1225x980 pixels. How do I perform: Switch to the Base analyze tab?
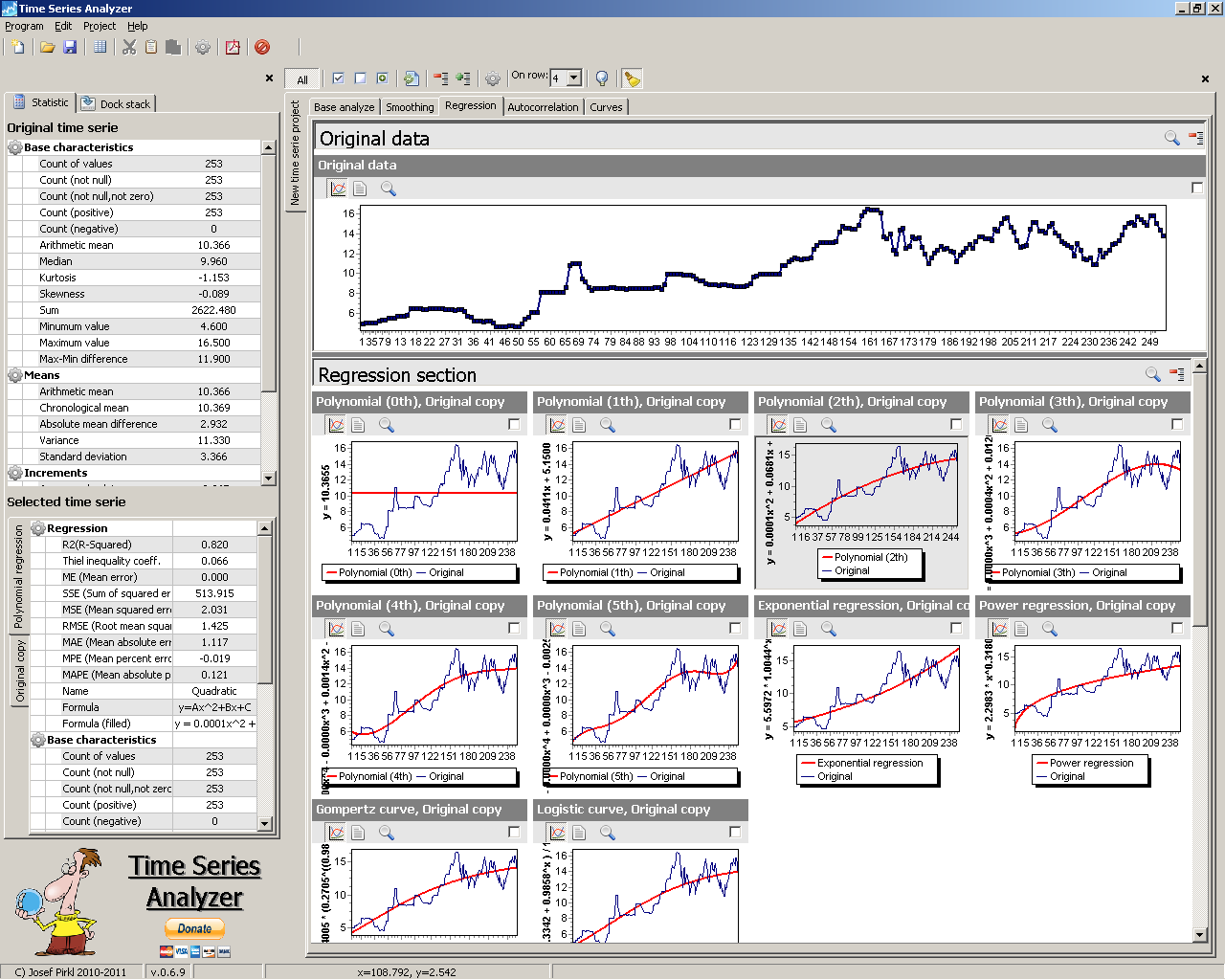click(345, 107)
